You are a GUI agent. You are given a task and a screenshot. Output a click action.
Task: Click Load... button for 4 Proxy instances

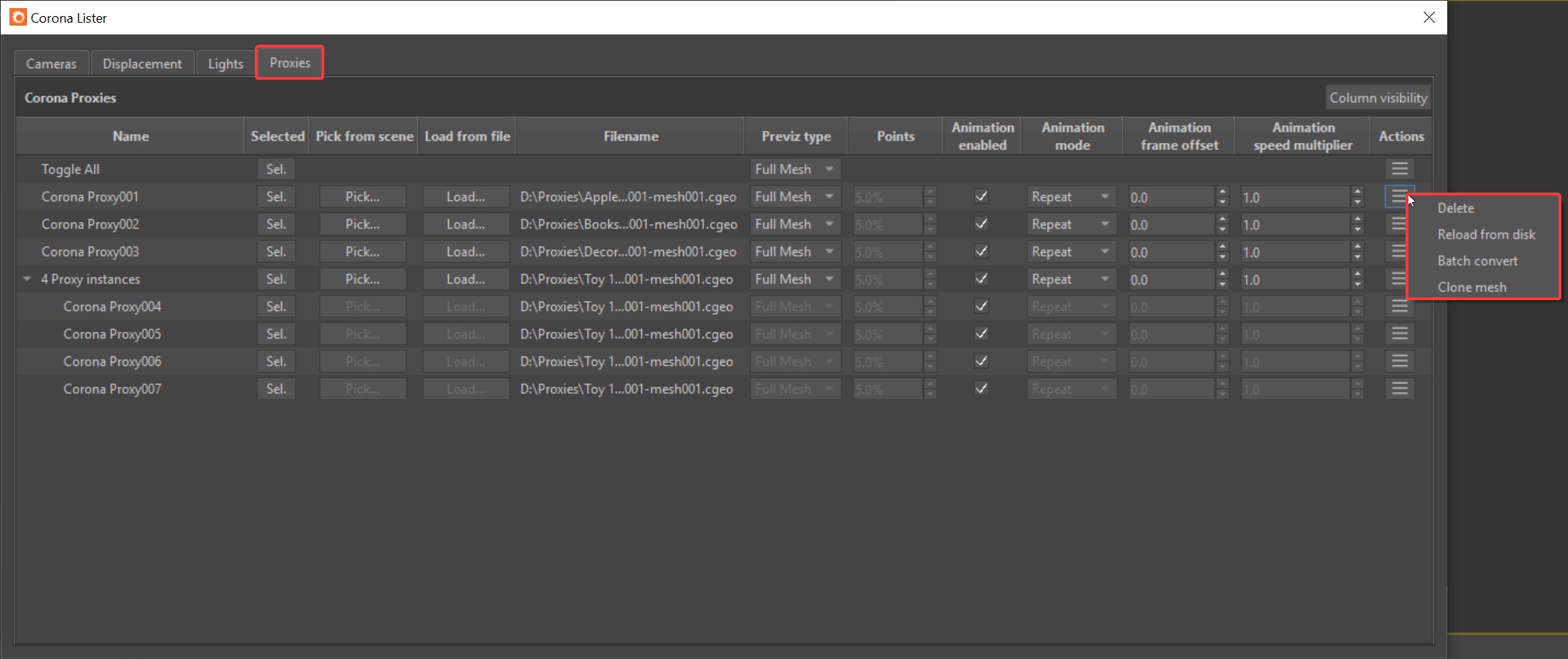click(x=466, y=279)
